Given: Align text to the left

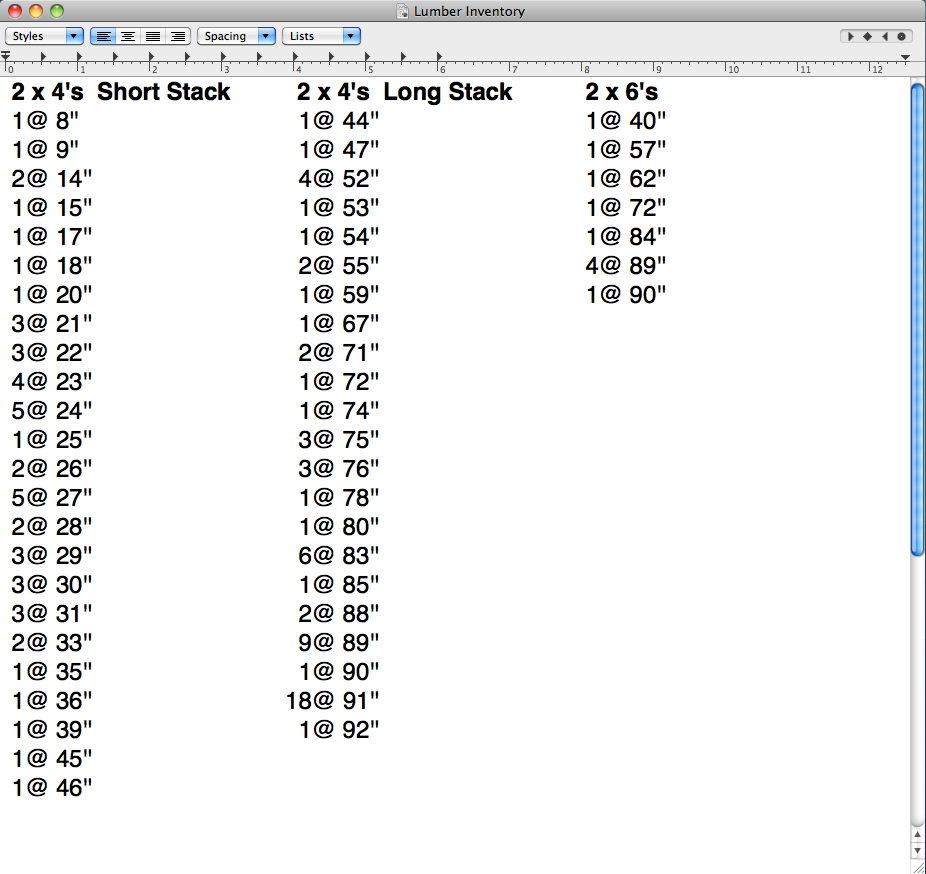Looking at the screenshot, I should point(103,36).
